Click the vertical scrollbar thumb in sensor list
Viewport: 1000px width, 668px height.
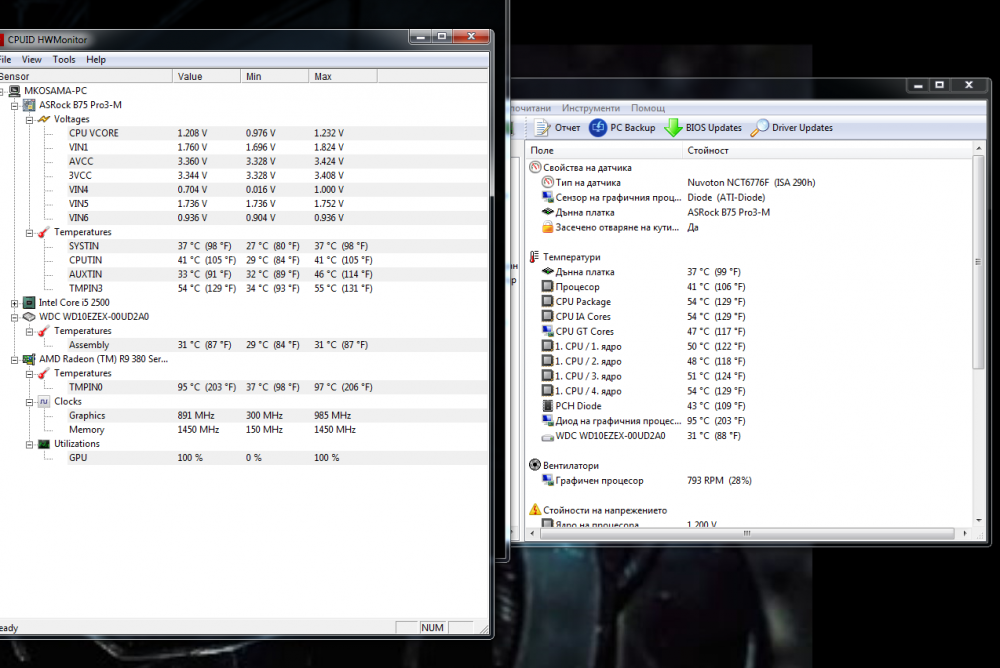pos(978,262)
